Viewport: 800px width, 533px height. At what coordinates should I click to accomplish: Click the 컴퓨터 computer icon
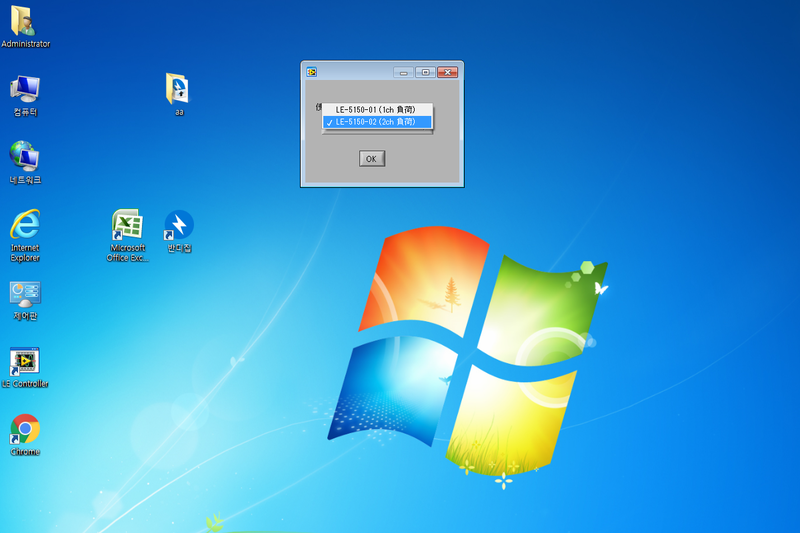click(x=25, y=89)
